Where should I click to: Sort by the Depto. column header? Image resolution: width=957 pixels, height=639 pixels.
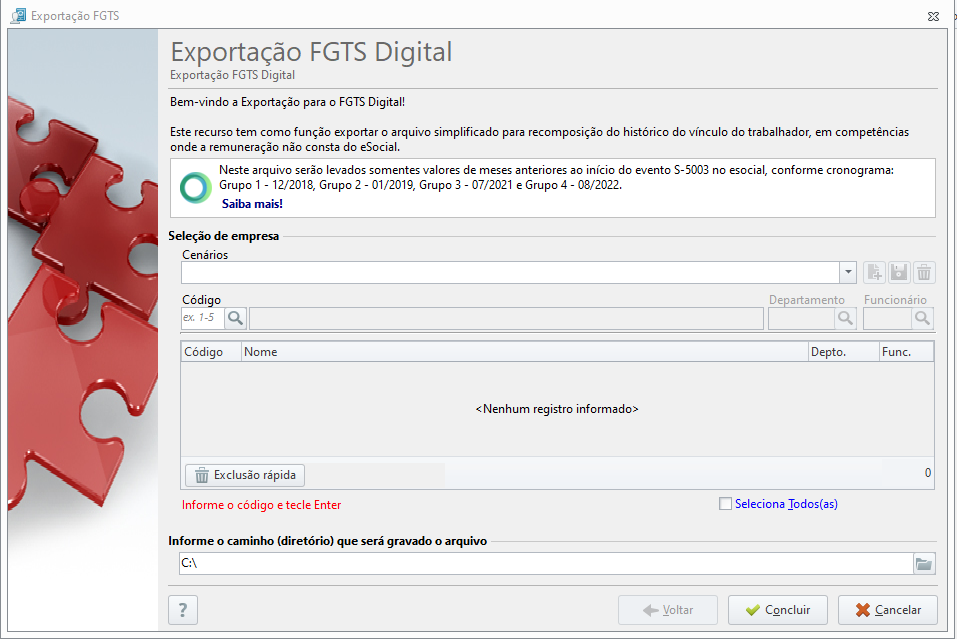pyautogui.click(x=843, y=352)
